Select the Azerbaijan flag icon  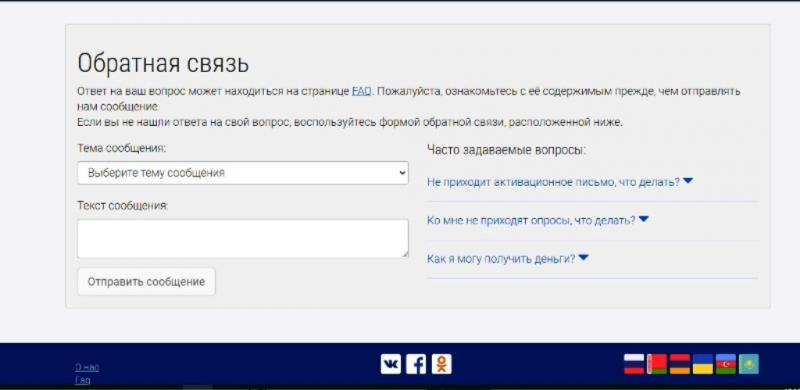pyautogui.click(x=726, y=364)
